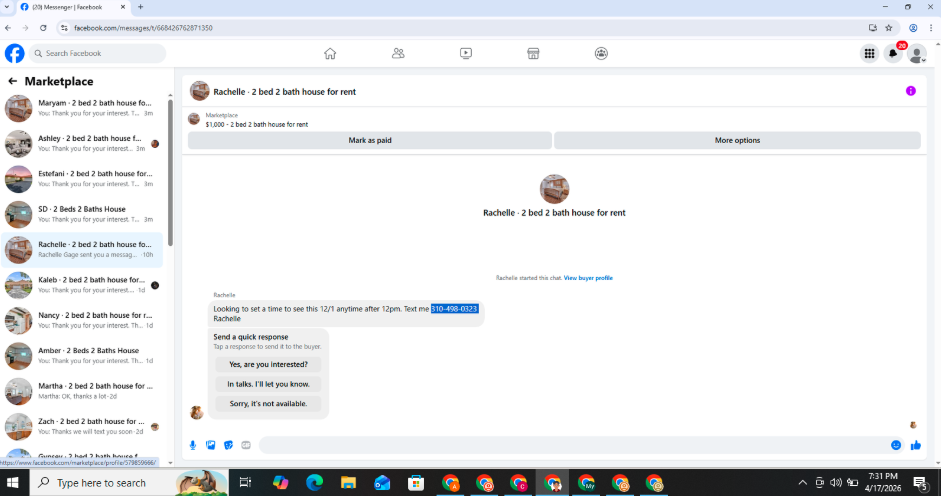Open conversation info purple icon

point(910,91)
